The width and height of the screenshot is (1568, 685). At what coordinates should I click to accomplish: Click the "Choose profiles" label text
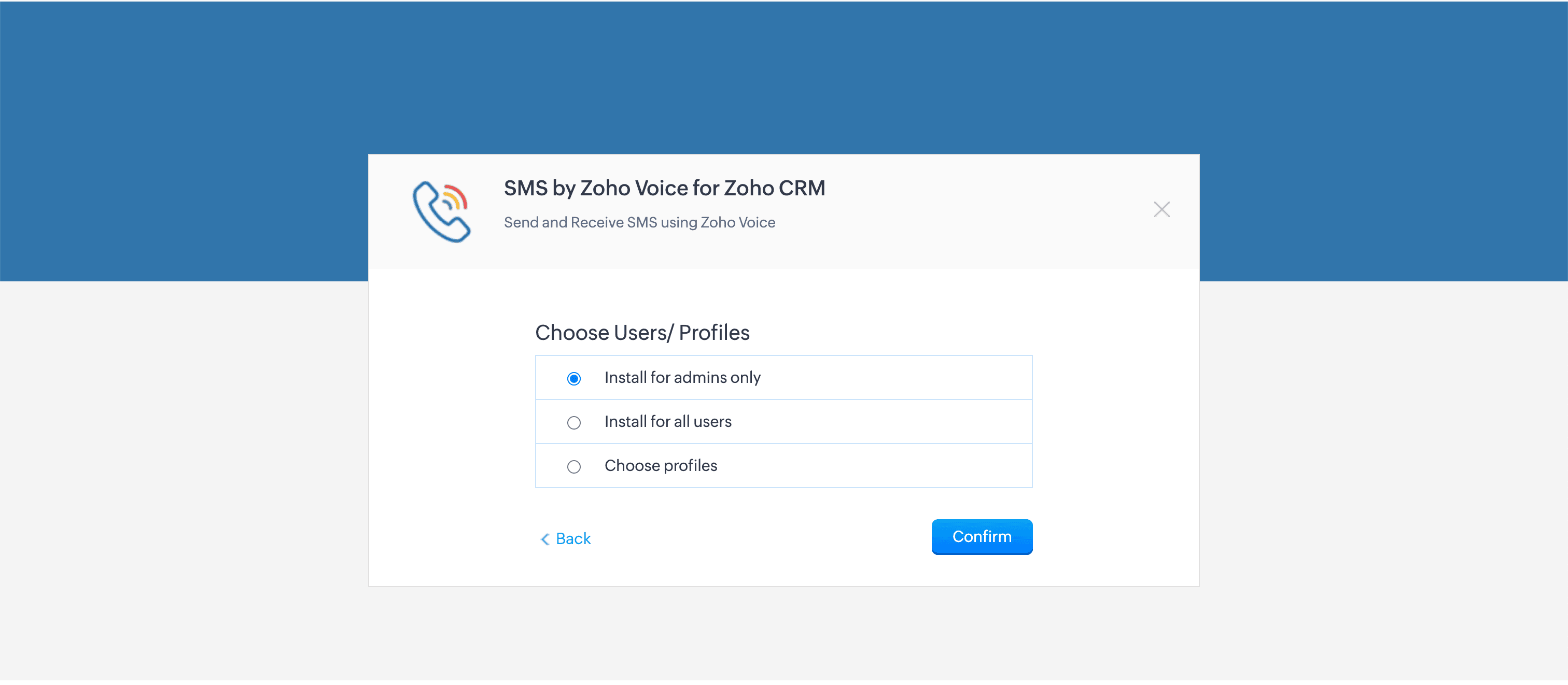[661, 465]
